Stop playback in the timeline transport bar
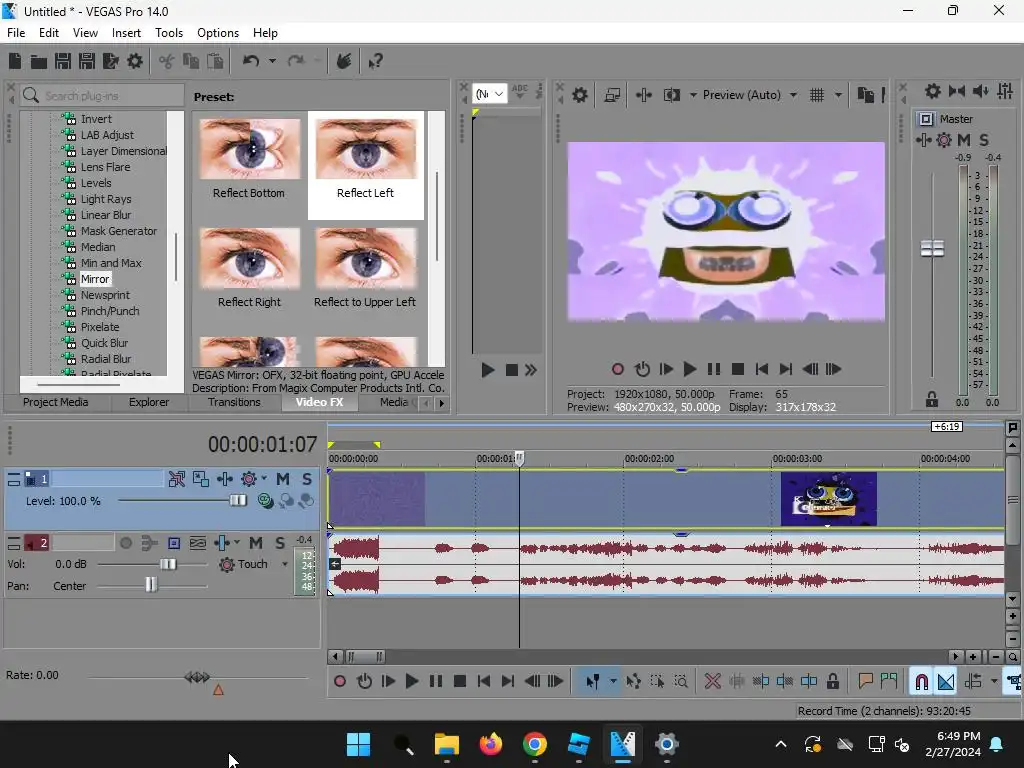This screenshot has width=1024, height=768. click(x=459, y=681)
